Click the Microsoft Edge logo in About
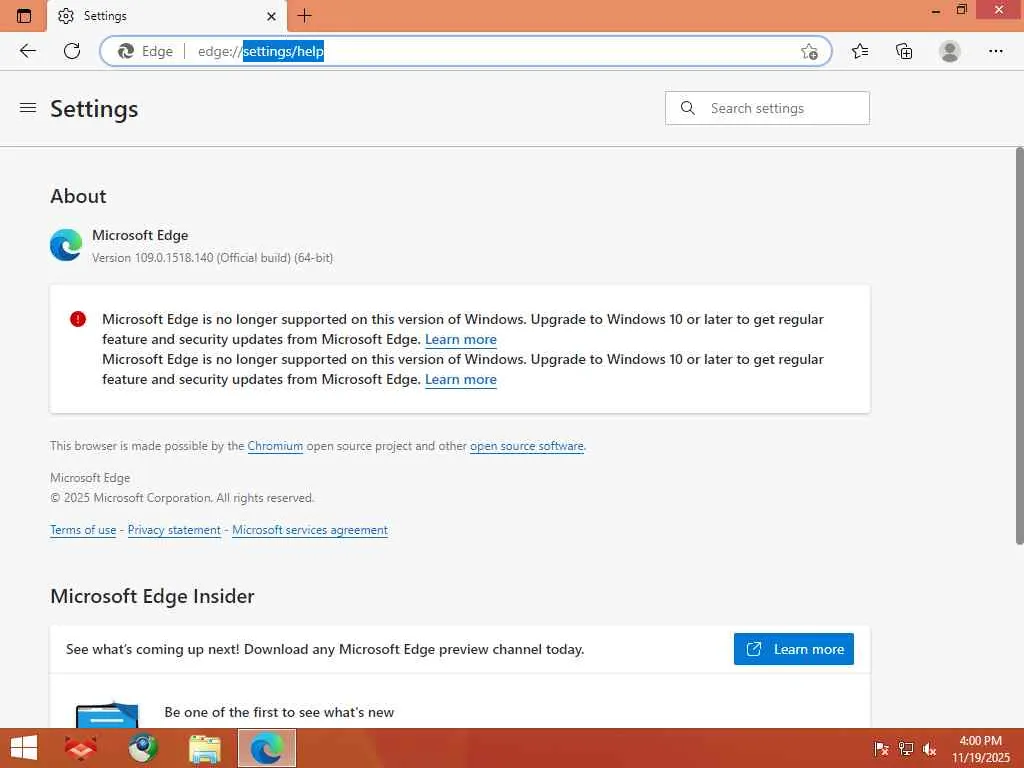Screen dimensions: 1024x768 point(66,245)
